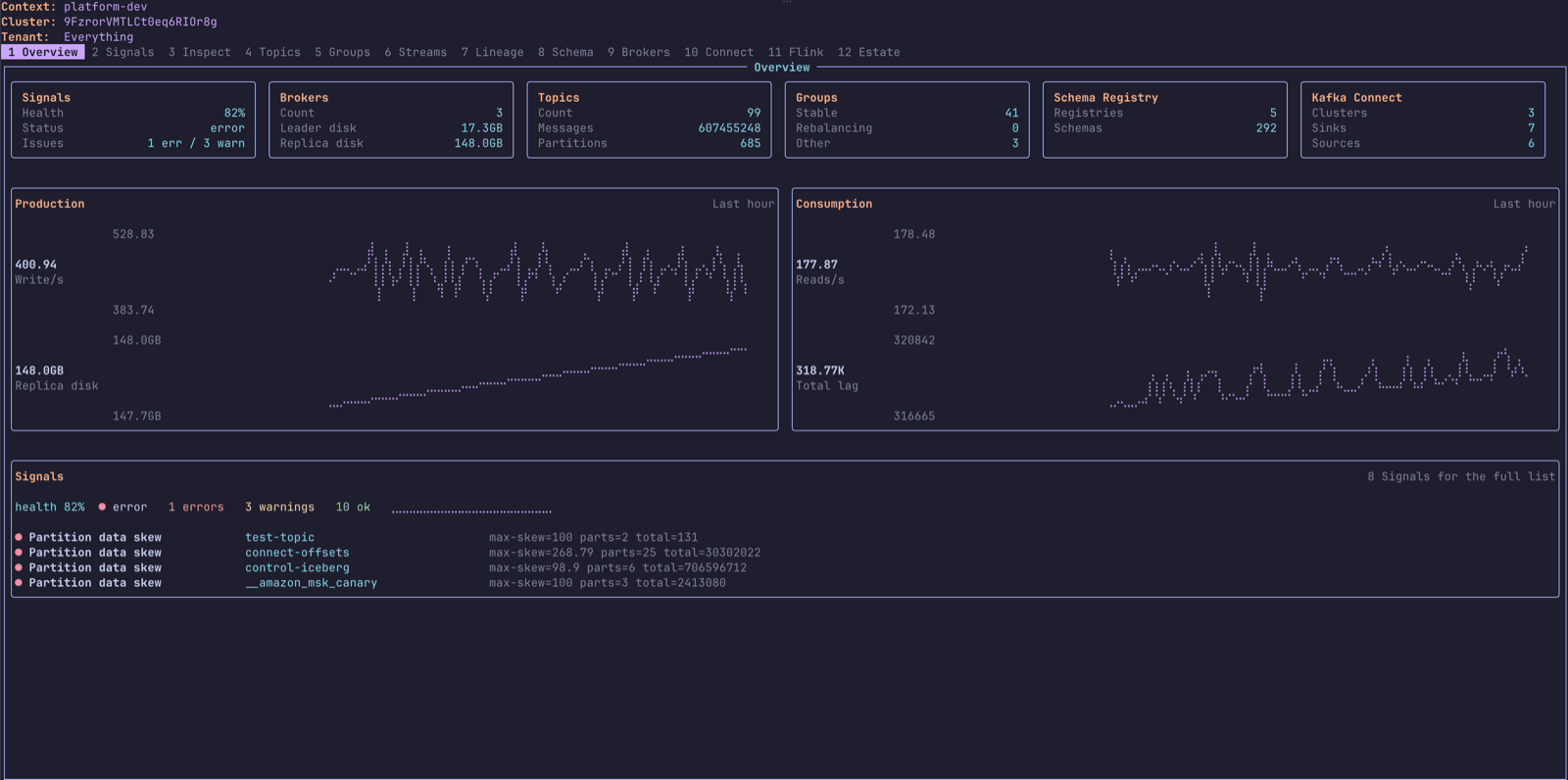Click the Messages count 607455248
1568x780 pixels.
tap(729, 128)
